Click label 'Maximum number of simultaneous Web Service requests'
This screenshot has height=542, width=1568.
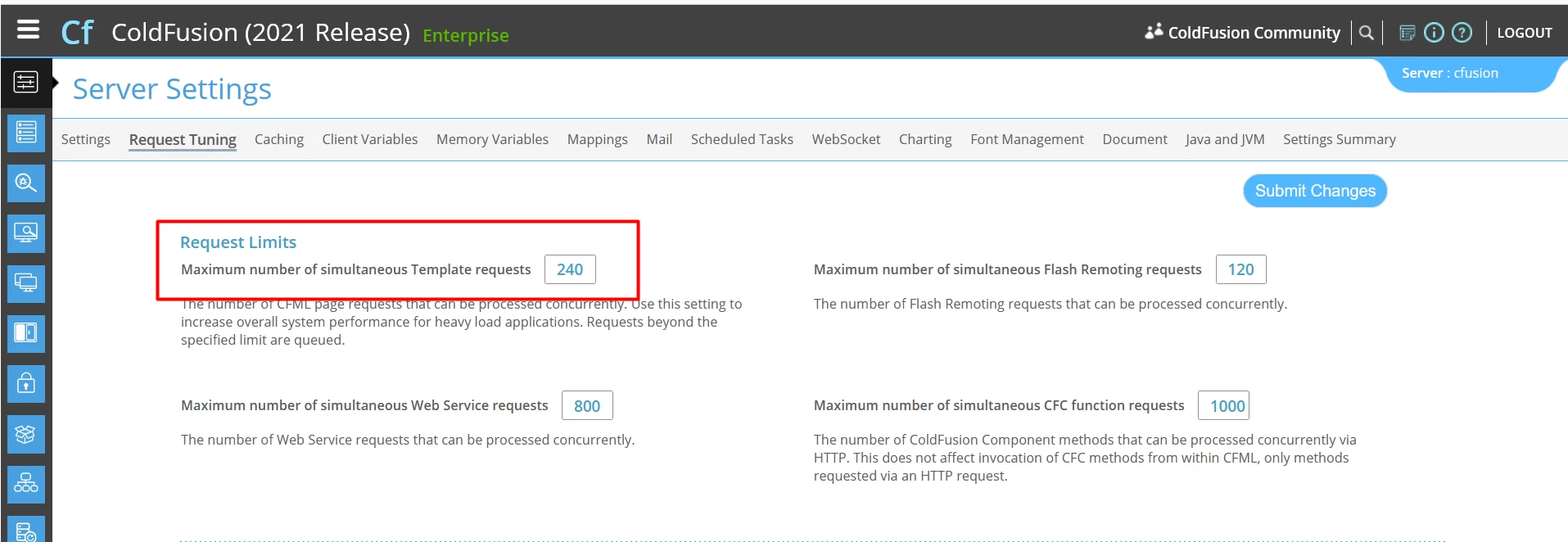[x=364, y=405]
